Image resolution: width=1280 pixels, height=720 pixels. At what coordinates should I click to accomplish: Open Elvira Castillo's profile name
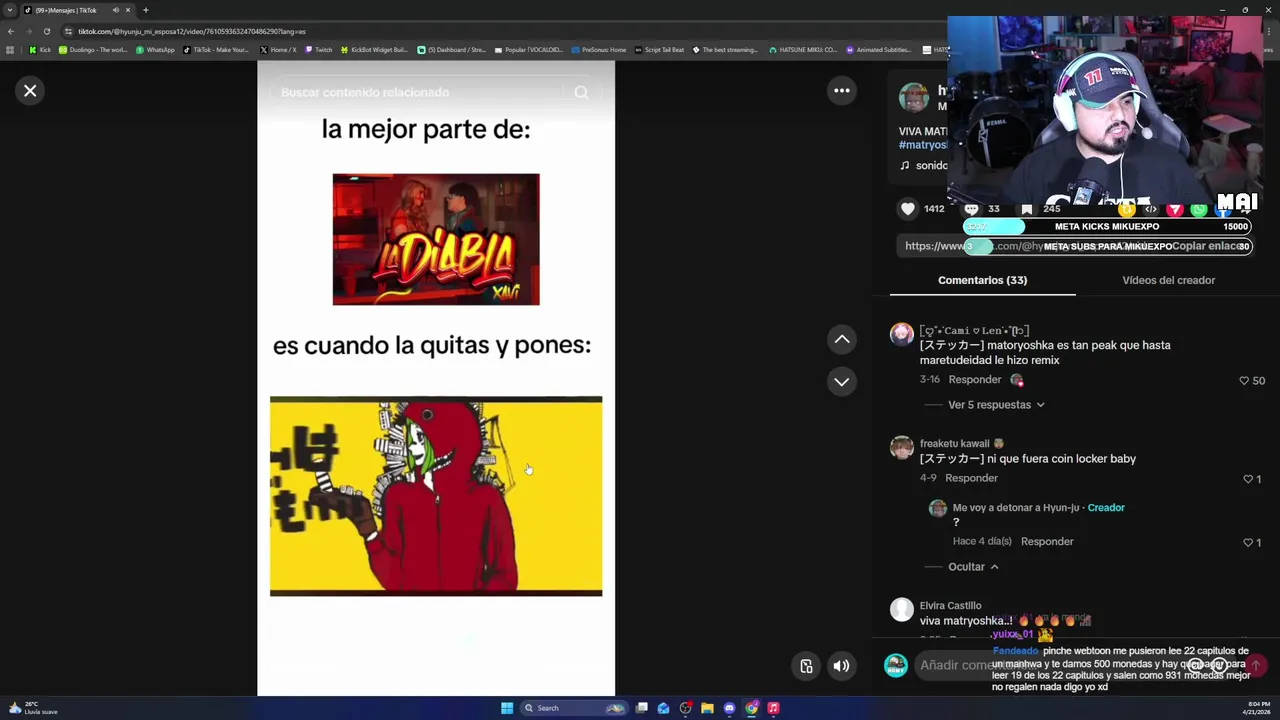pos(950,606)
